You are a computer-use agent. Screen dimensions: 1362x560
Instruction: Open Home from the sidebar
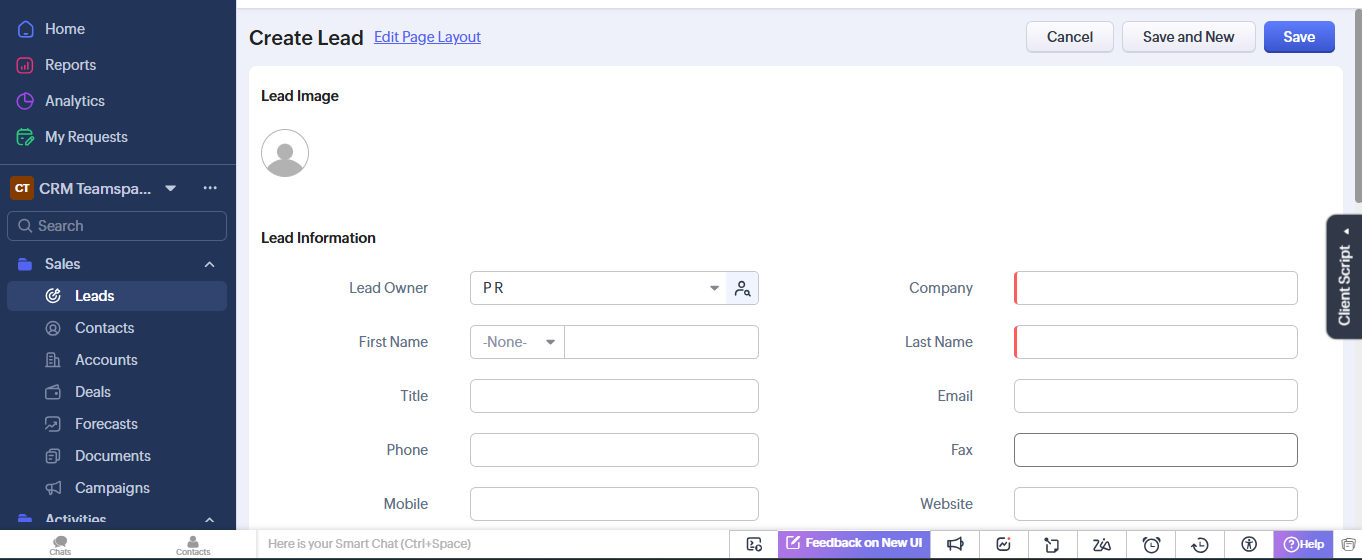(x=64, y=29)
